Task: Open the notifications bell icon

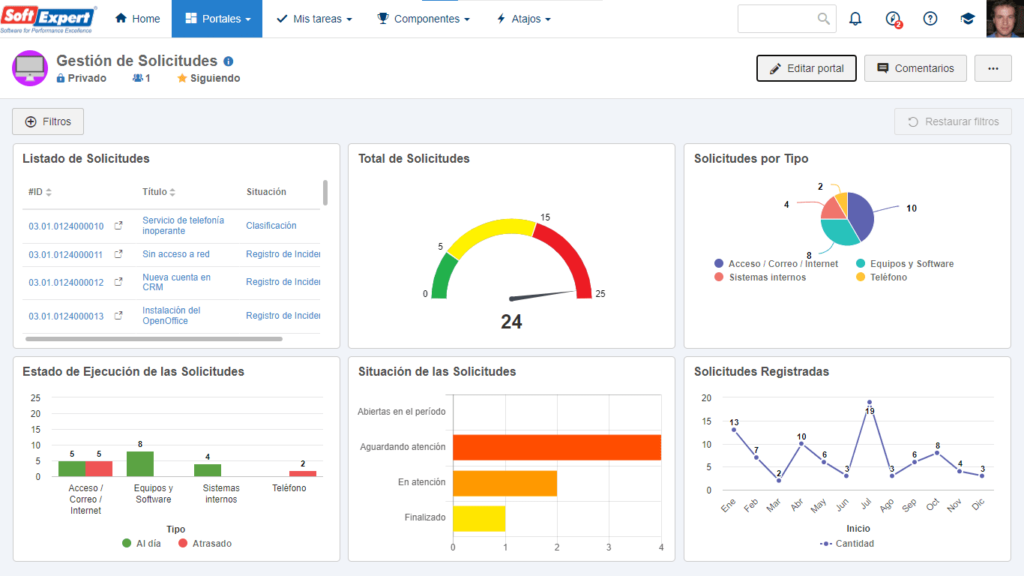Action: coord(855,19)
